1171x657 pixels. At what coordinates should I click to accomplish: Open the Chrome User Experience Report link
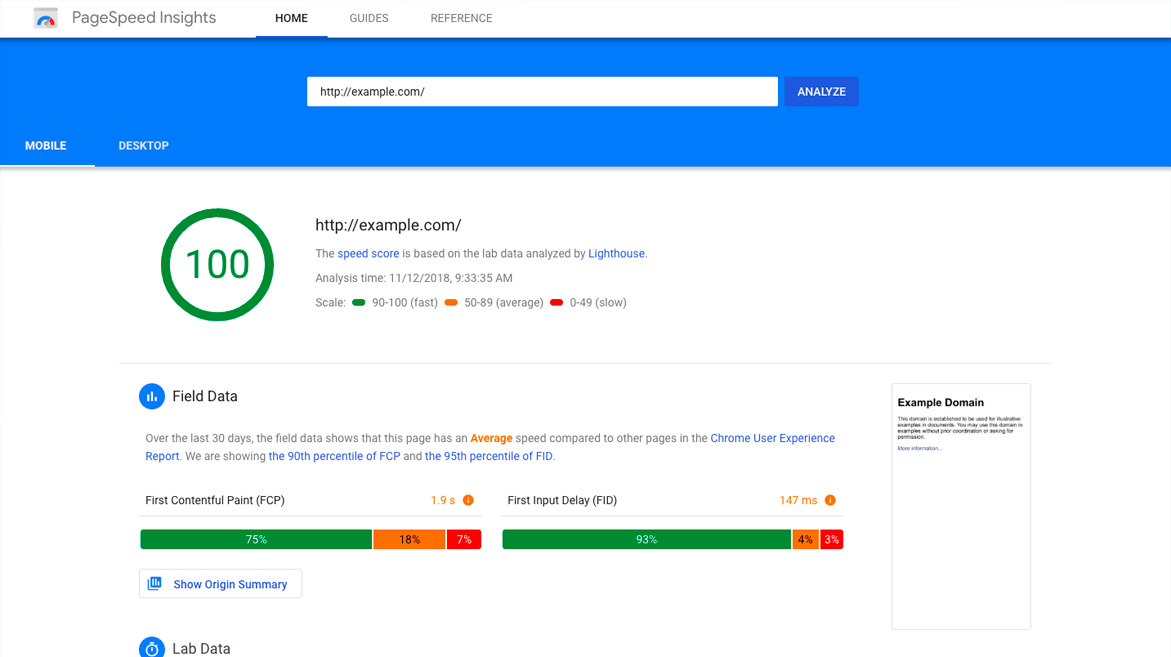tap(772, 438)
